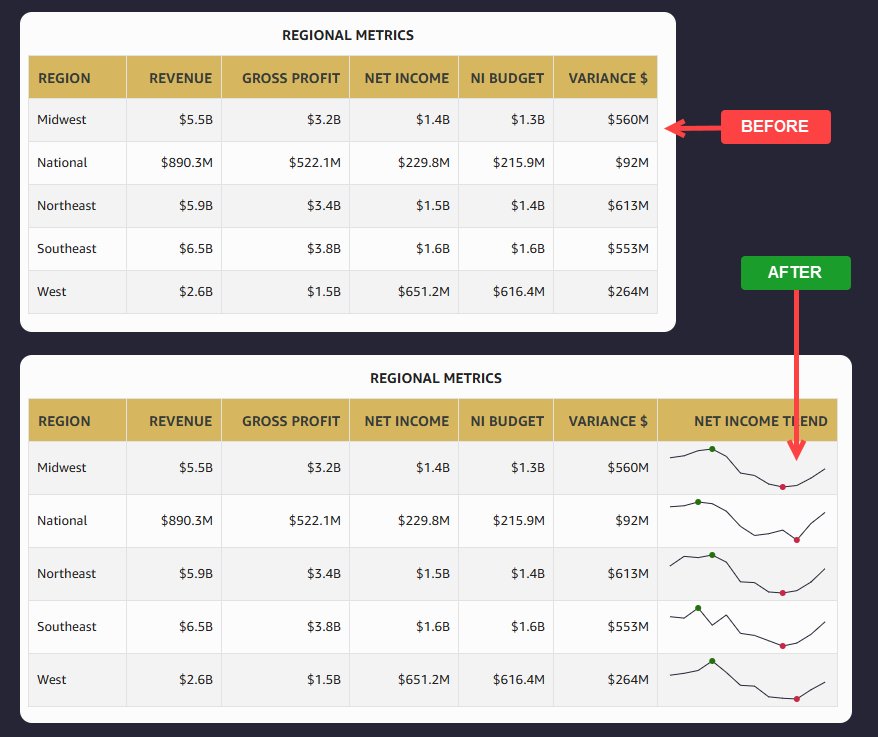Click Midwest revenue $5.5B in lower table
Viewport: 878px width, 737px height.
point(196,468)
